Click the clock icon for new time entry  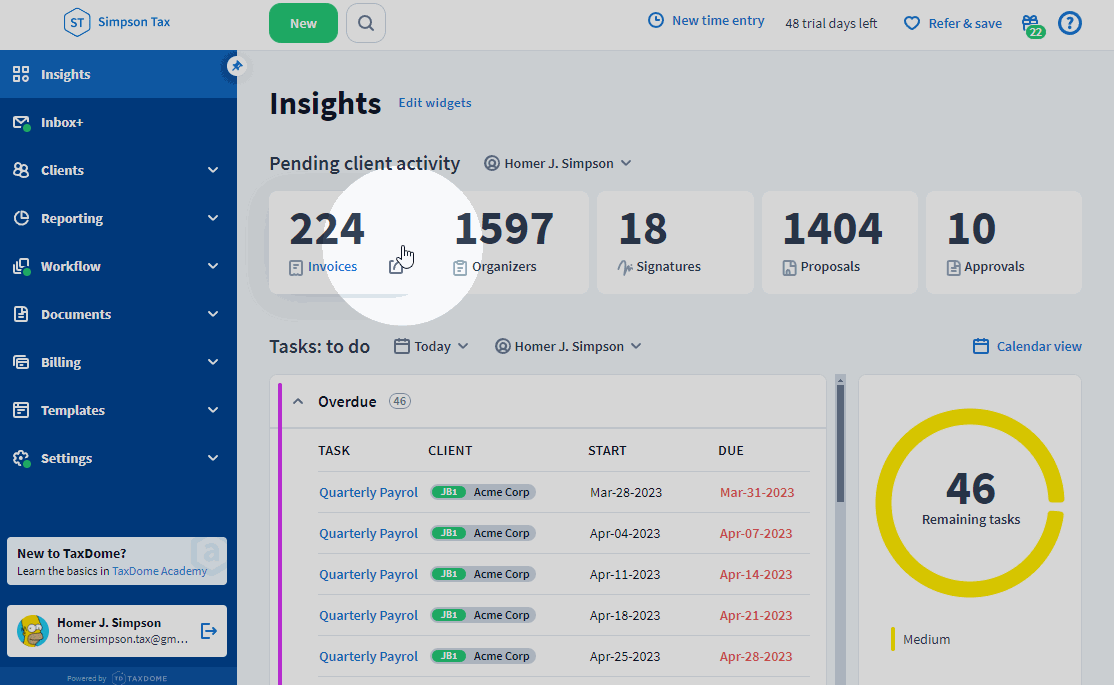pyautogui.click(x=656, y=21)
